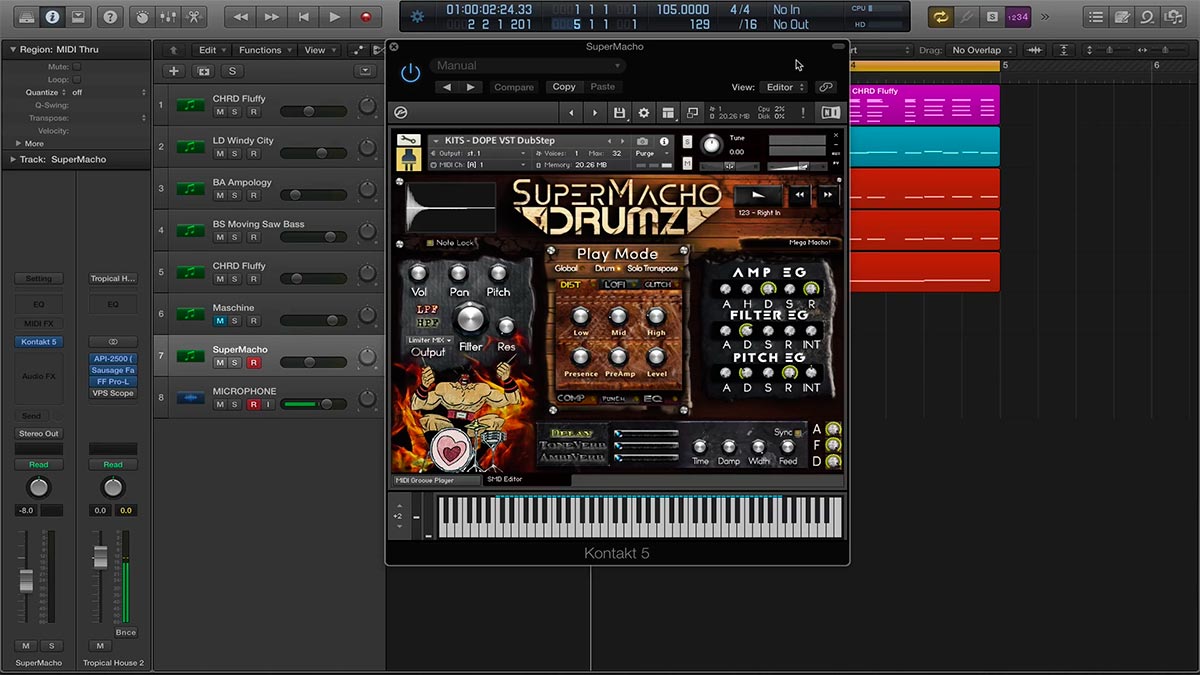Screen dimensions: 1200x675
Task: Open the Quick Help question mark icon
Action: 110,17
